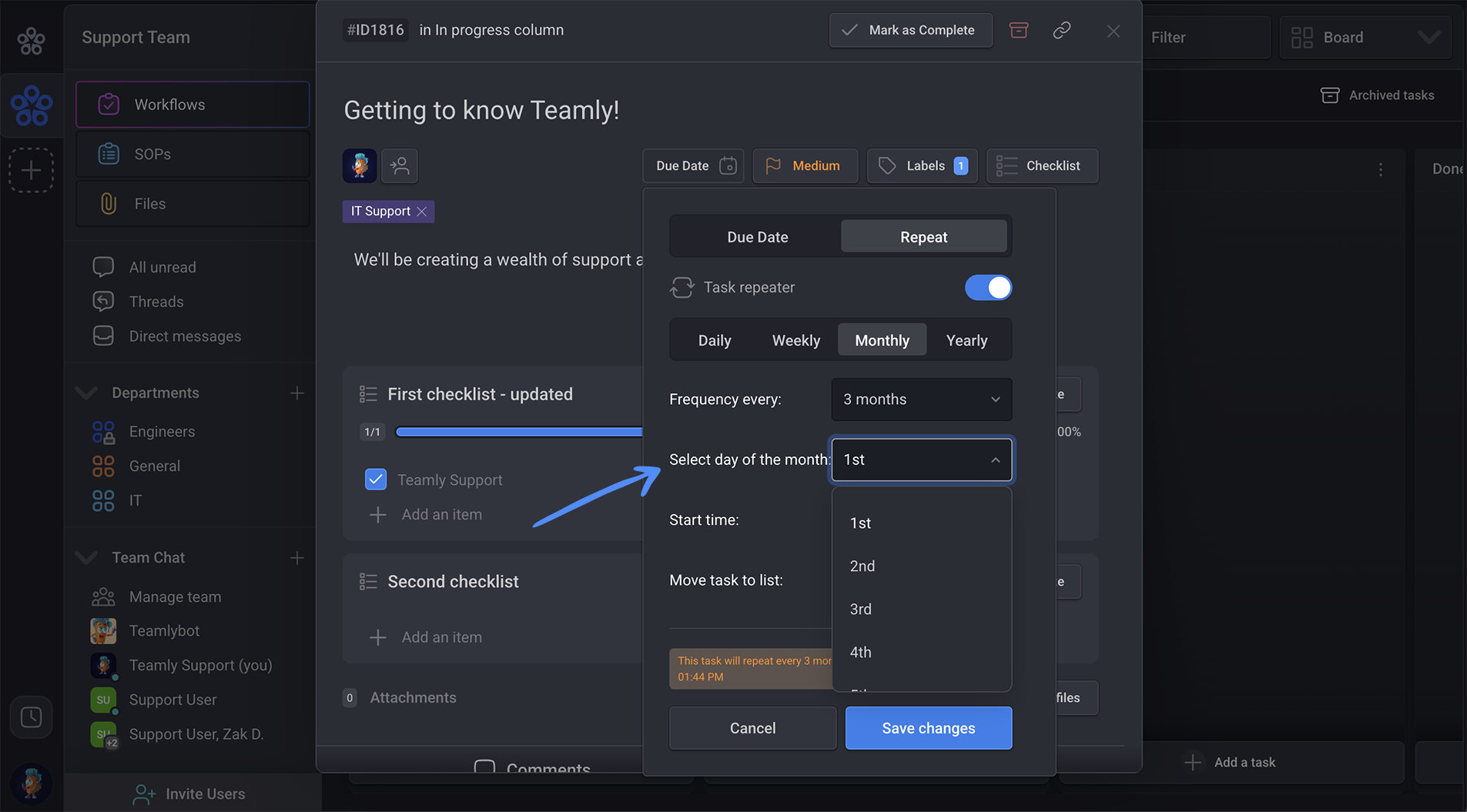Add an item to Second checklist

[x=426, y=638]
